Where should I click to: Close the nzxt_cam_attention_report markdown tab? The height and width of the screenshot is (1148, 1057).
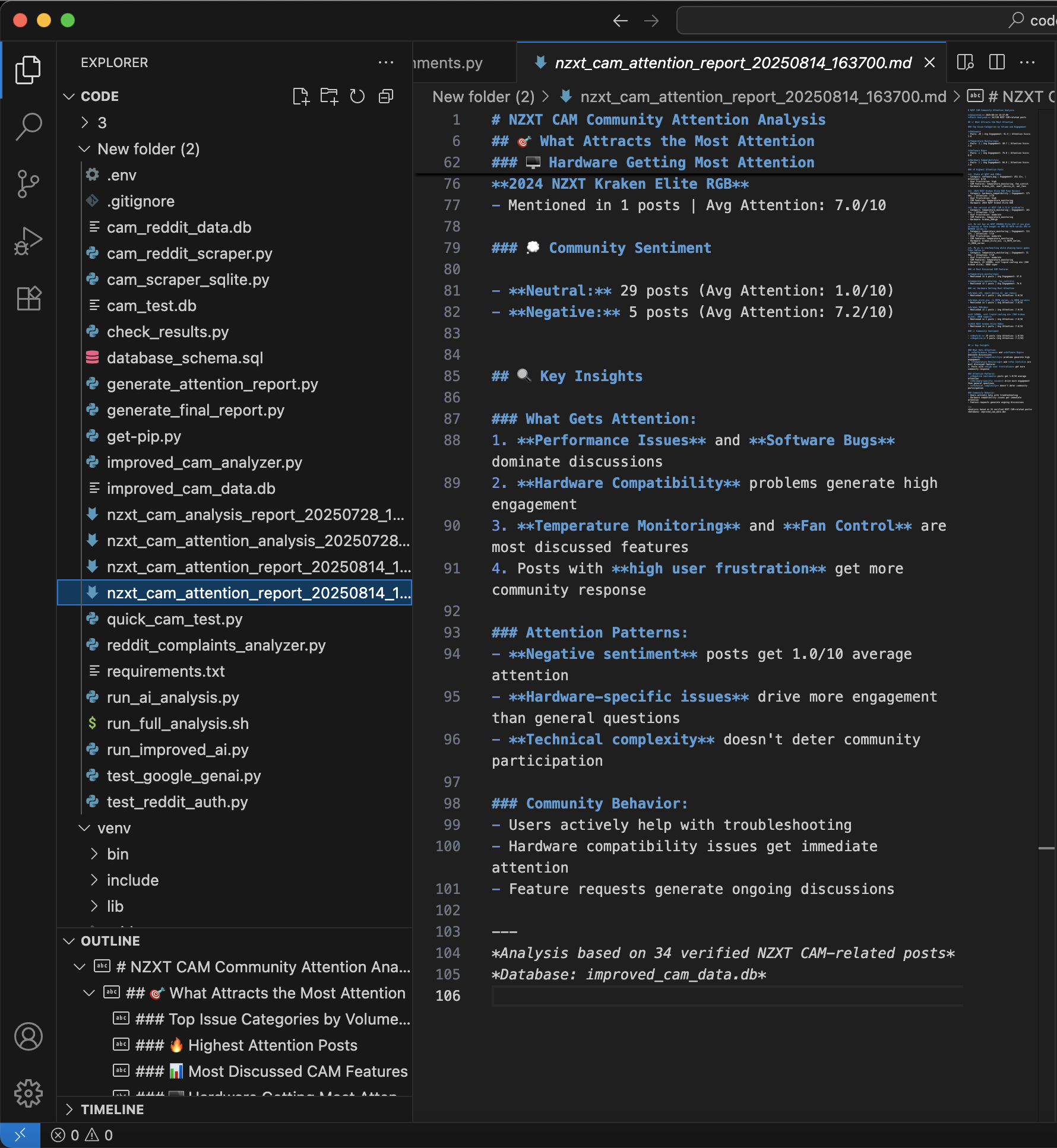click(x=930, y=62)
